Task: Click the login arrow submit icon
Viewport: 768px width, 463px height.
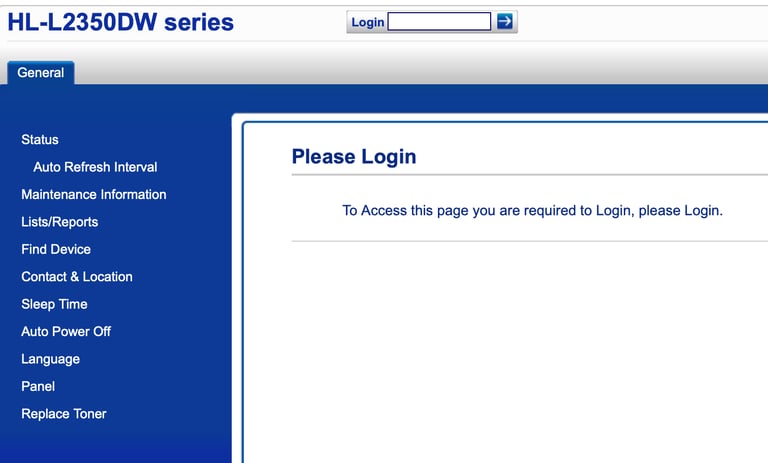Action: 504,21
